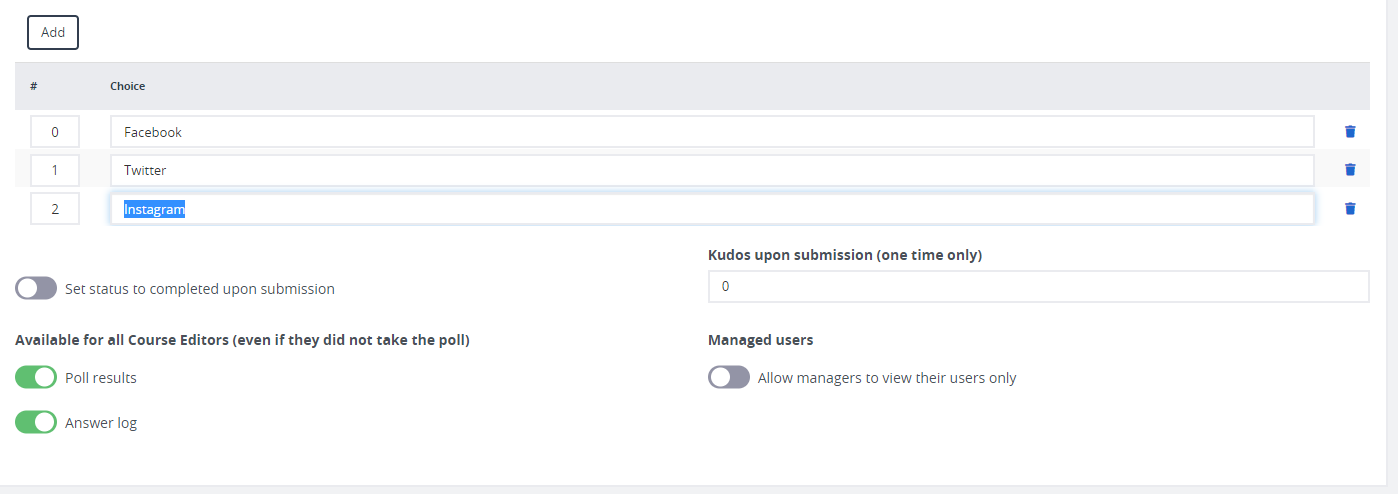Focus the Twitter choice text field
Viewport: 1398px width, 494px height.
coord(712,170)
